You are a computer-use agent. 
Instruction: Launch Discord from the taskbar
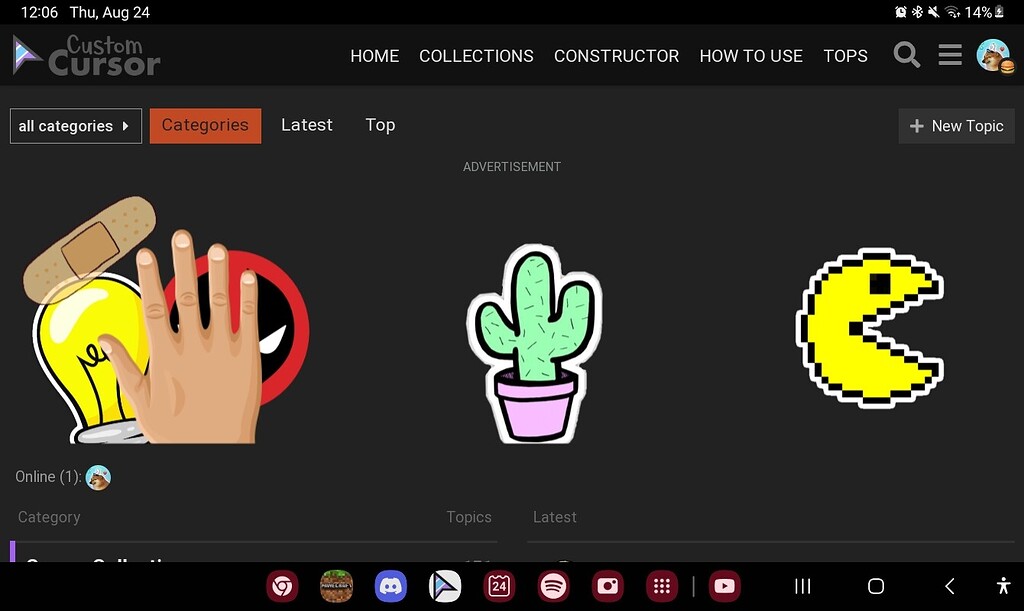tap(391, 586)
